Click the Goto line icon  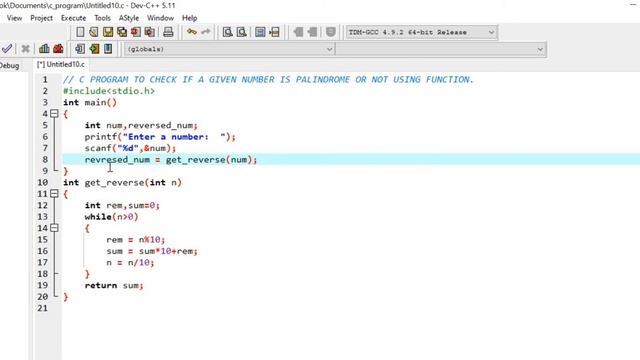pos(274,32)
